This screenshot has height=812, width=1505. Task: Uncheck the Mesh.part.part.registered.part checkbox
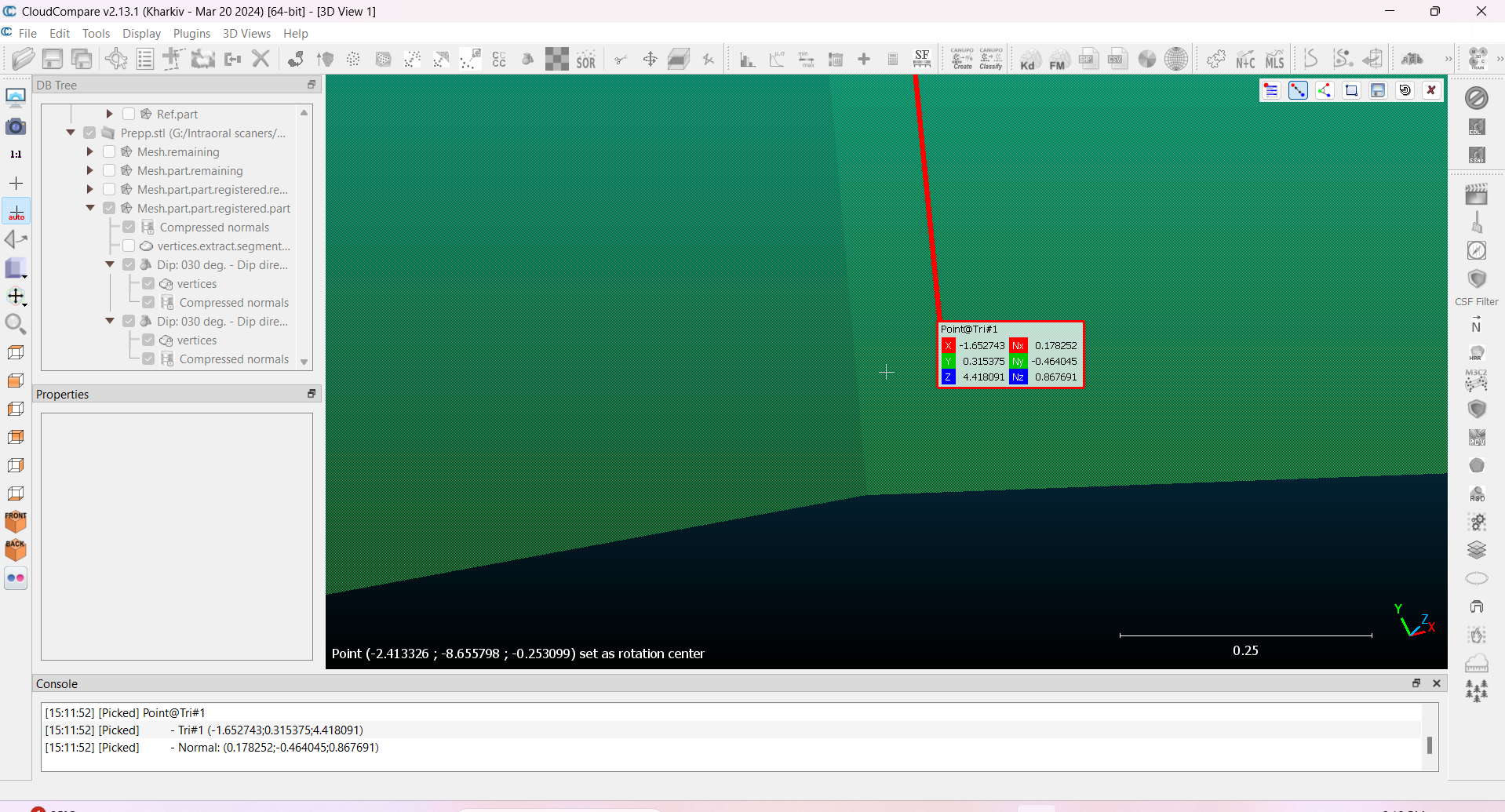pyautogui.click(x=109, y=209)
